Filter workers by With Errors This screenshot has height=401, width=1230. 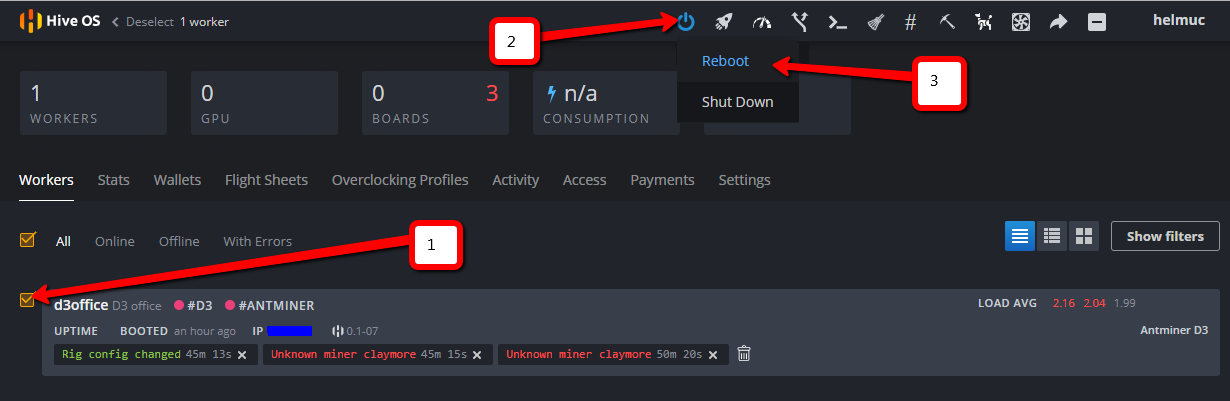[x=257, y=241]
